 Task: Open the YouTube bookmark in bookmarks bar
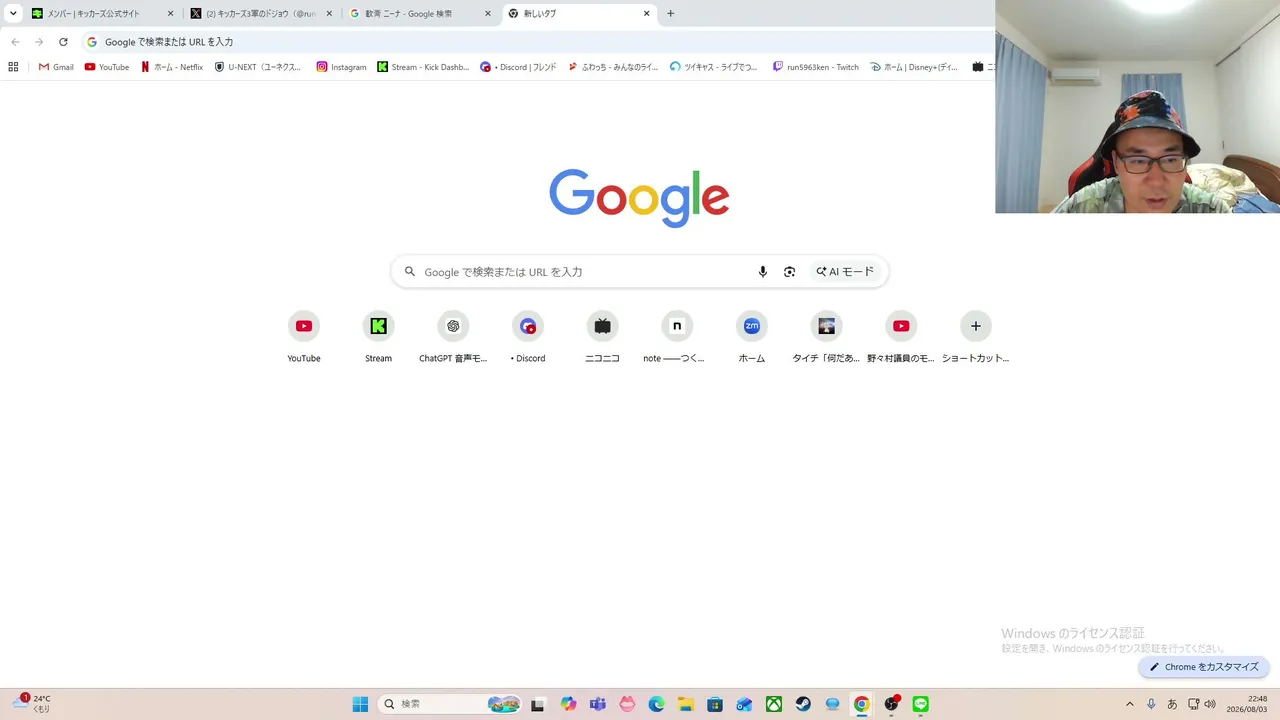pos(107,67)
